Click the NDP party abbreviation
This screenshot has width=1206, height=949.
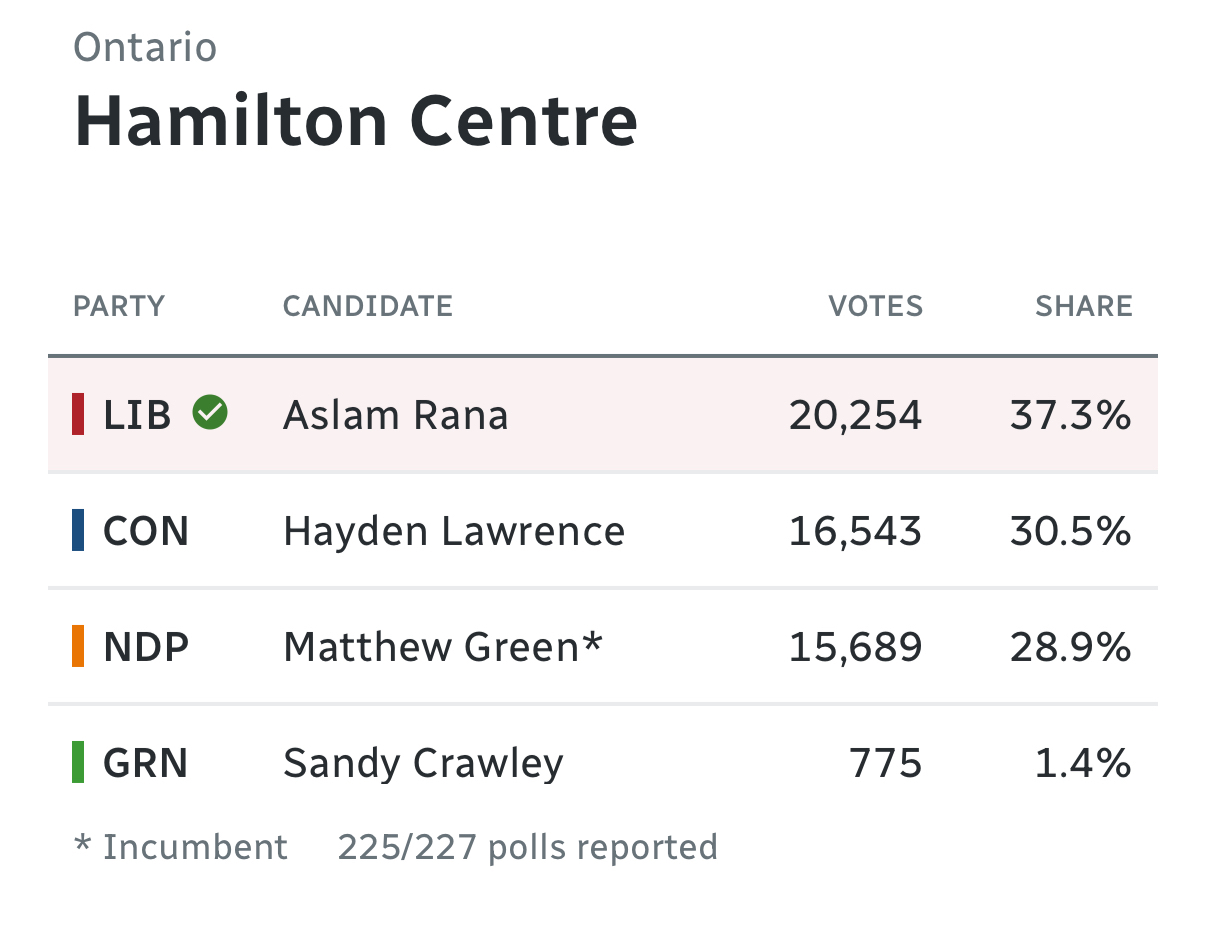tap(146, 647)
